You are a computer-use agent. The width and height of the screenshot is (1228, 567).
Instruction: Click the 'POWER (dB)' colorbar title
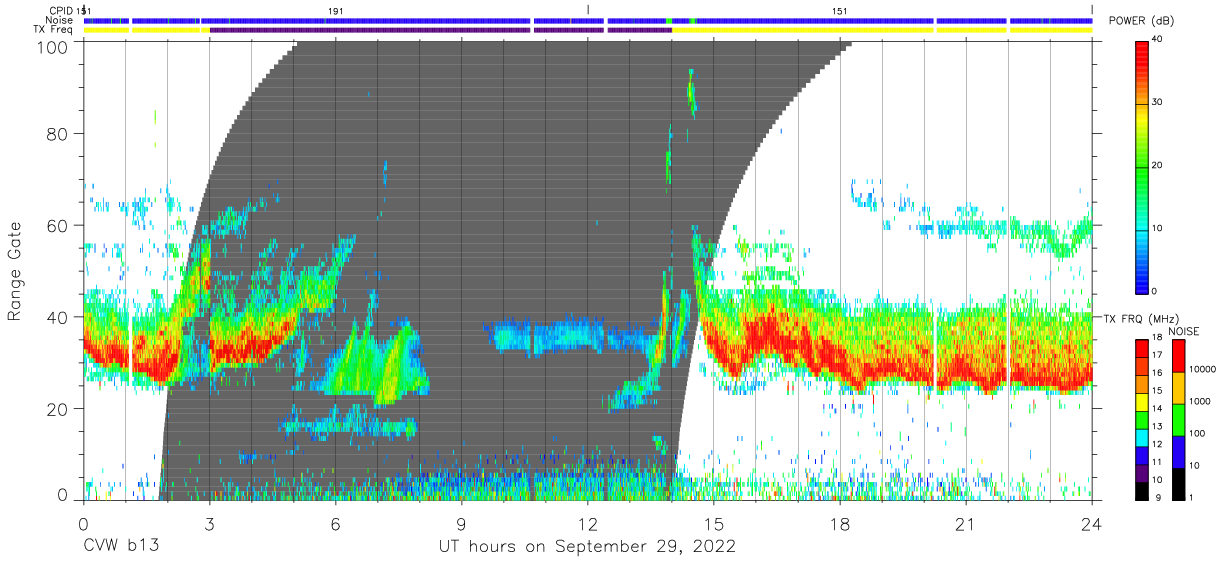[x=1142, y=21]
